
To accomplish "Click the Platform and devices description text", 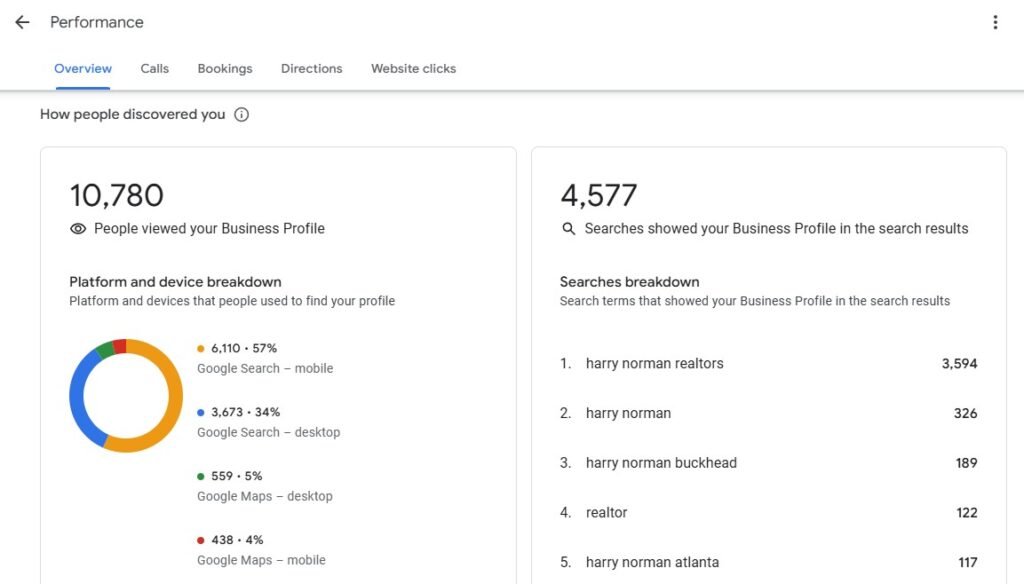I will tap(232, 301).
